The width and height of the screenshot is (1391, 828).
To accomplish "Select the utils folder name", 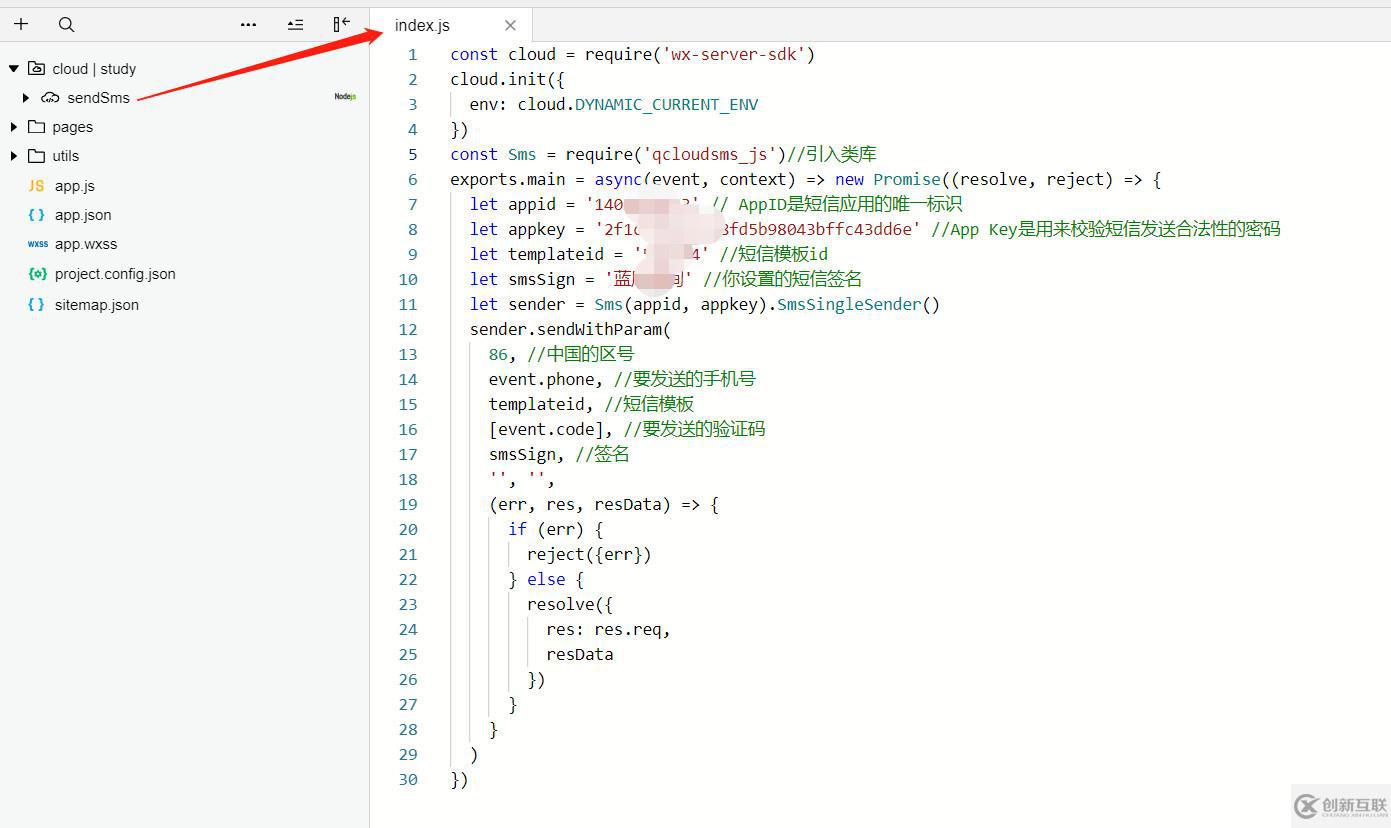I will click(66, 156).
